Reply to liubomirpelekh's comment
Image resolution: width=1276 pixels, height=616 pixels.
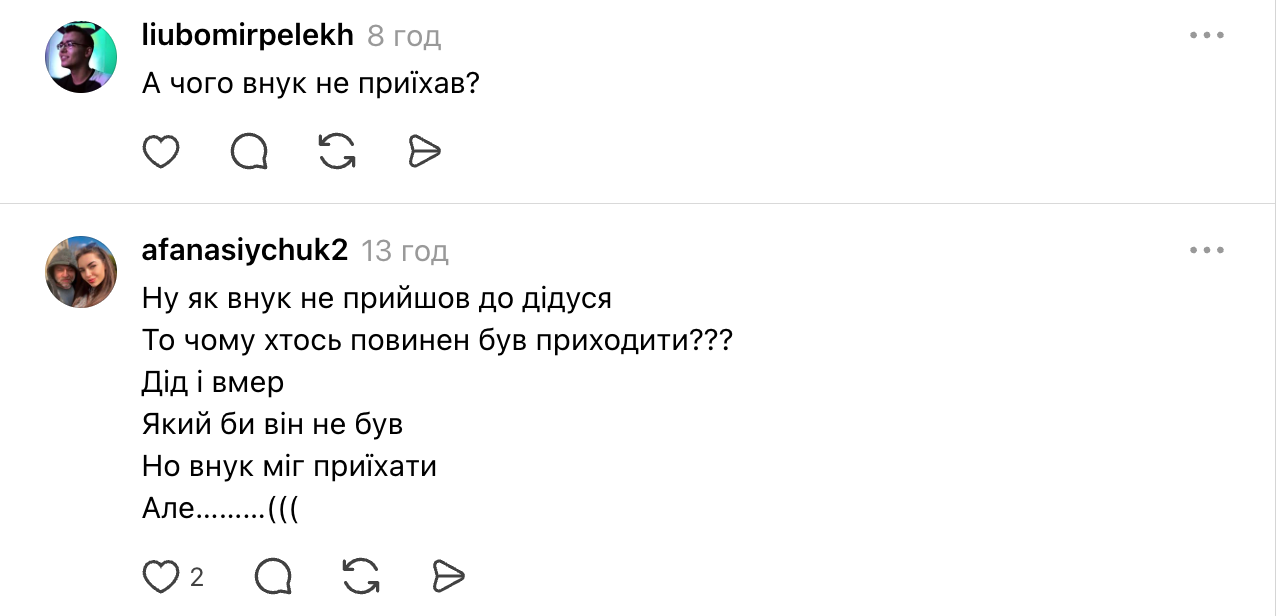pos(249,152)
